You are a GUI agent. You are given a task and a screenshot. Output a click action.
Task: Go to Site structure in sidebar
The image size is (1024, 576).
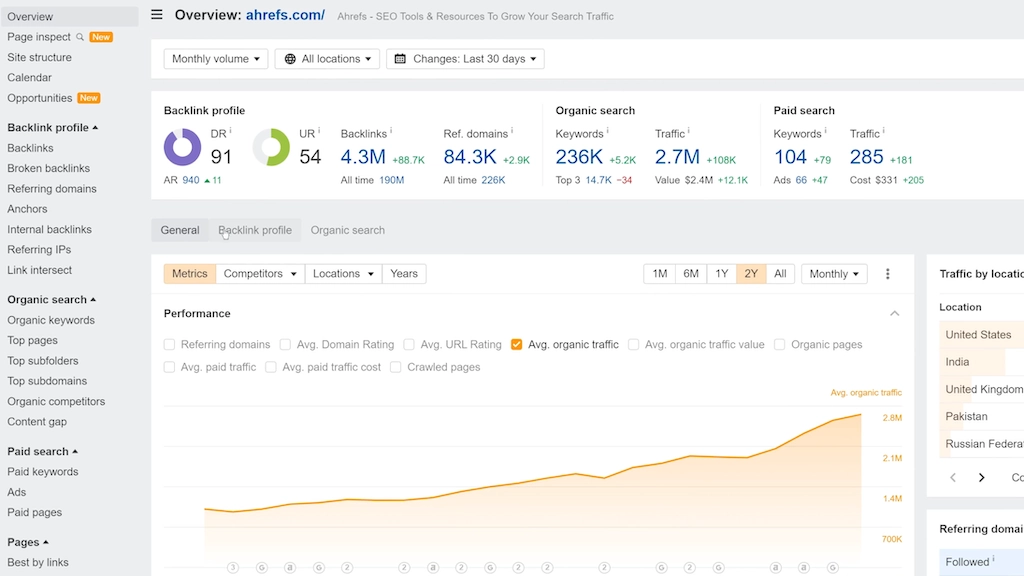point(39,57)
